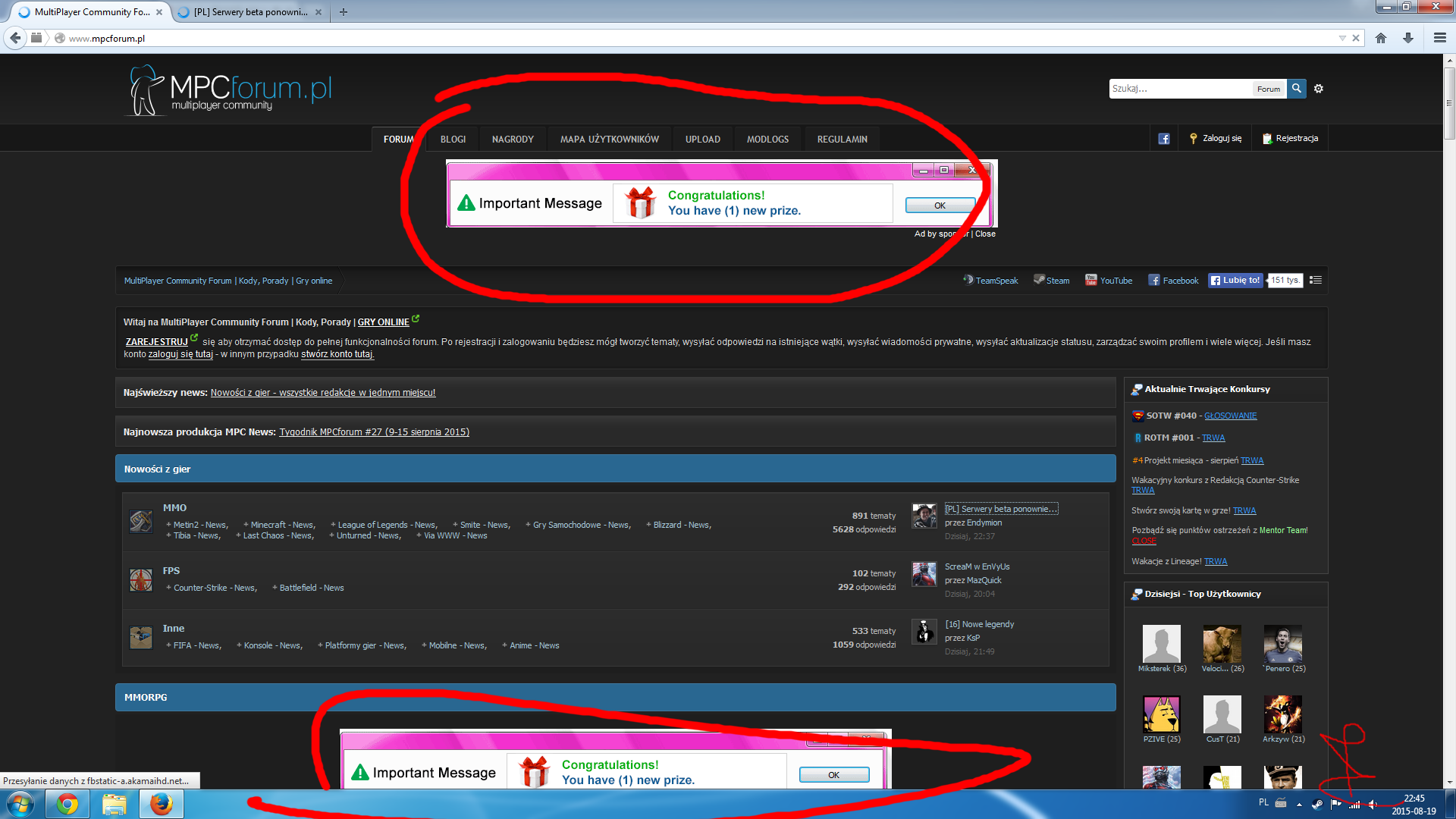Viewport: 1456px width, 819px height.
Task: Open advanced search gear icon
Action: (x=1319, y=89)
